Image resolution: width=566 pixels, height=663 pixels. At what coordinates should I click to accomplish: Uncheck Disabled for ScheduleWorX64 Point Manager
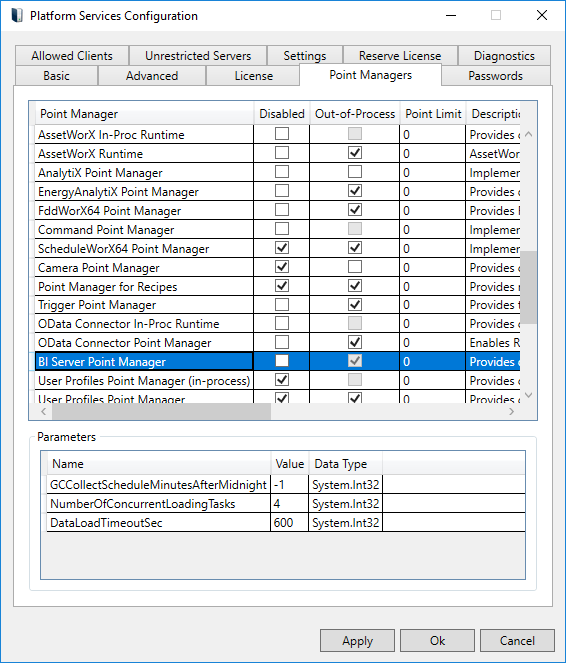click(x=282, y=248)
